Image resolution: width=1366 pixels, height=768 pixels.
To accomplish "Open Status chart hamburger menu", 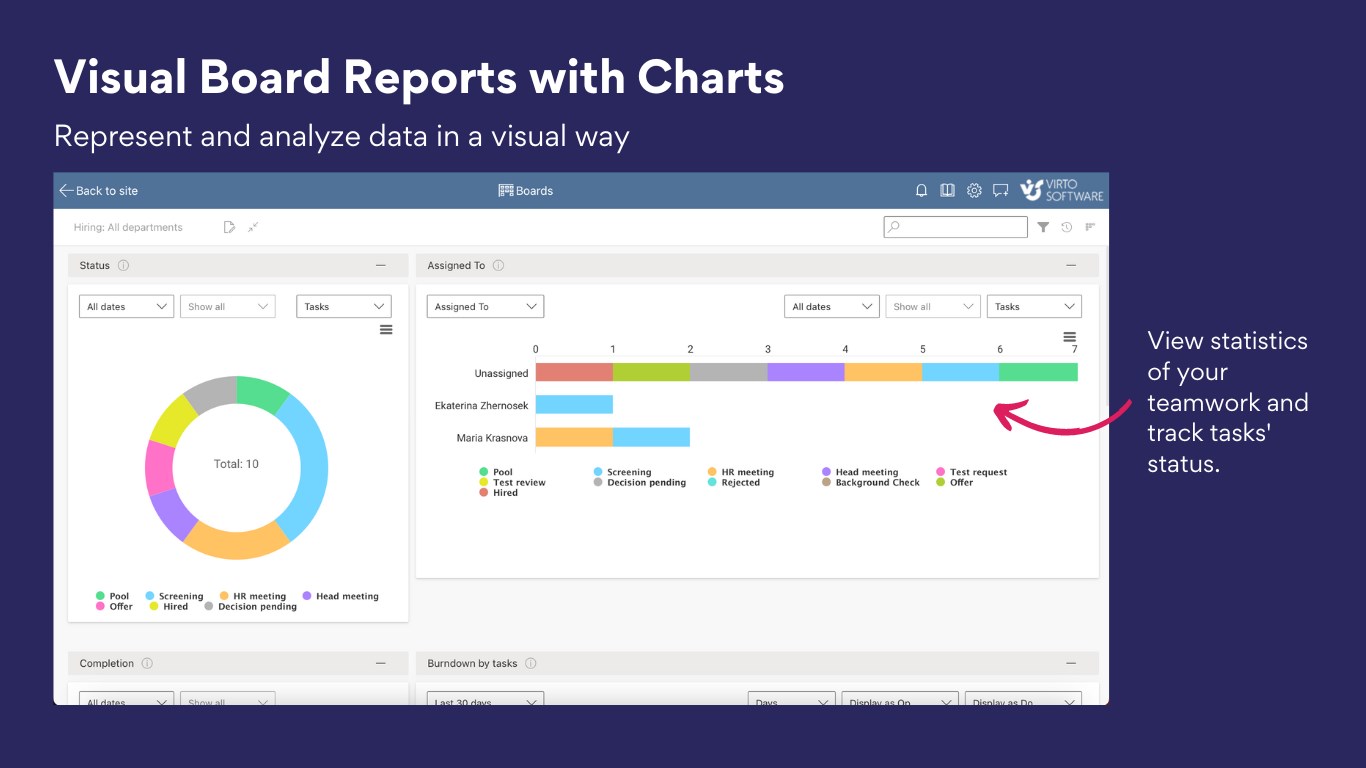I will click(x=386, y=330).
